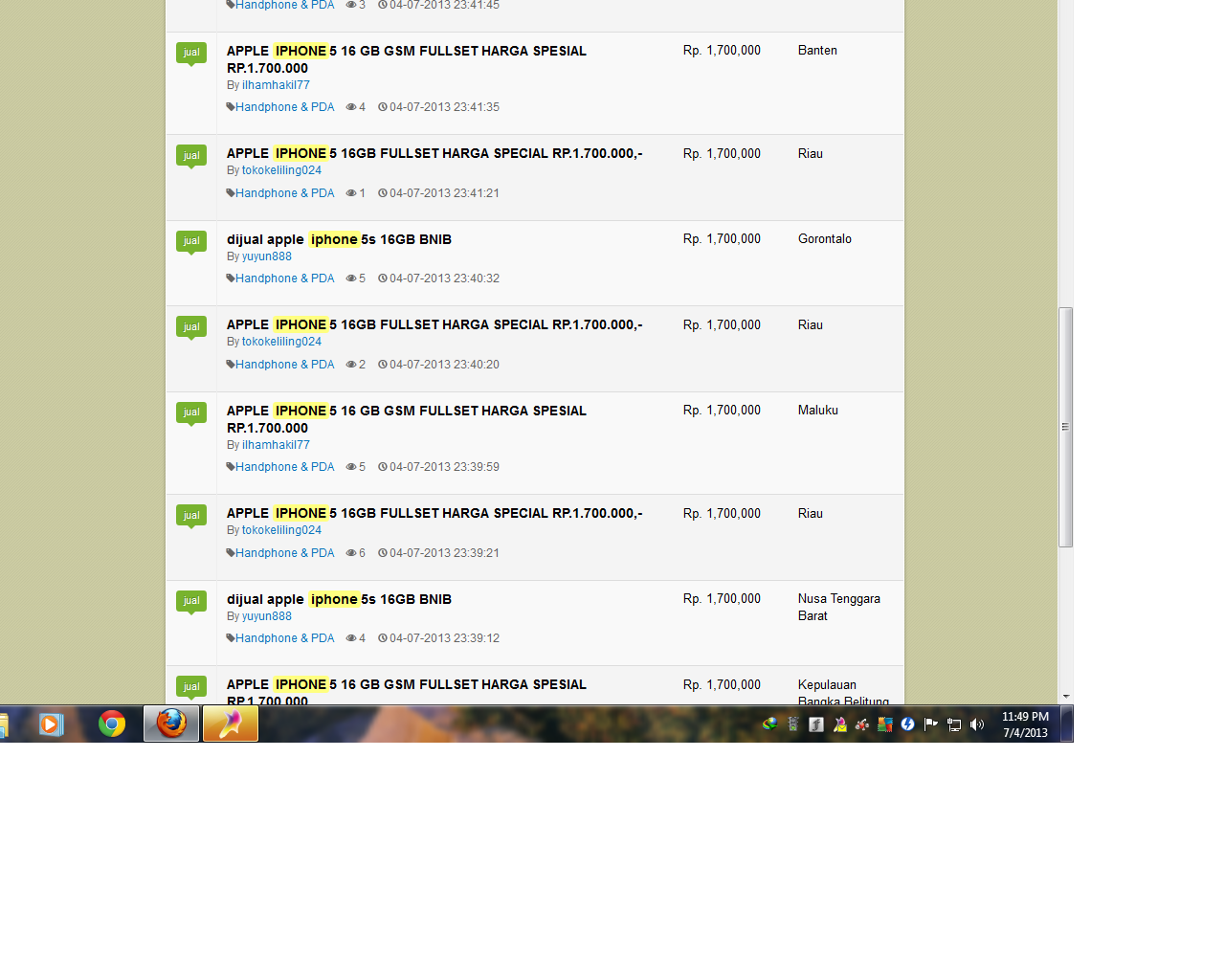
Task: Open Handphone & PDA category in the 23:41:21 listing
Action: [x=285, y=193]
